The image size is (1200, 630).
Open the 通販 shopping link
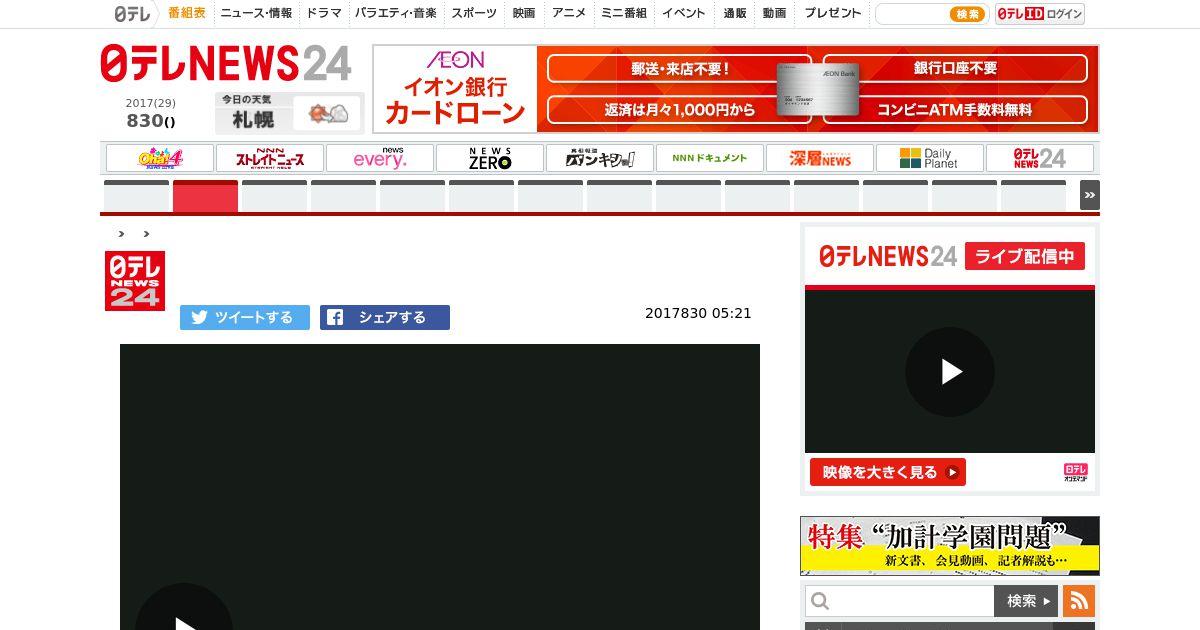click(735, 13)
